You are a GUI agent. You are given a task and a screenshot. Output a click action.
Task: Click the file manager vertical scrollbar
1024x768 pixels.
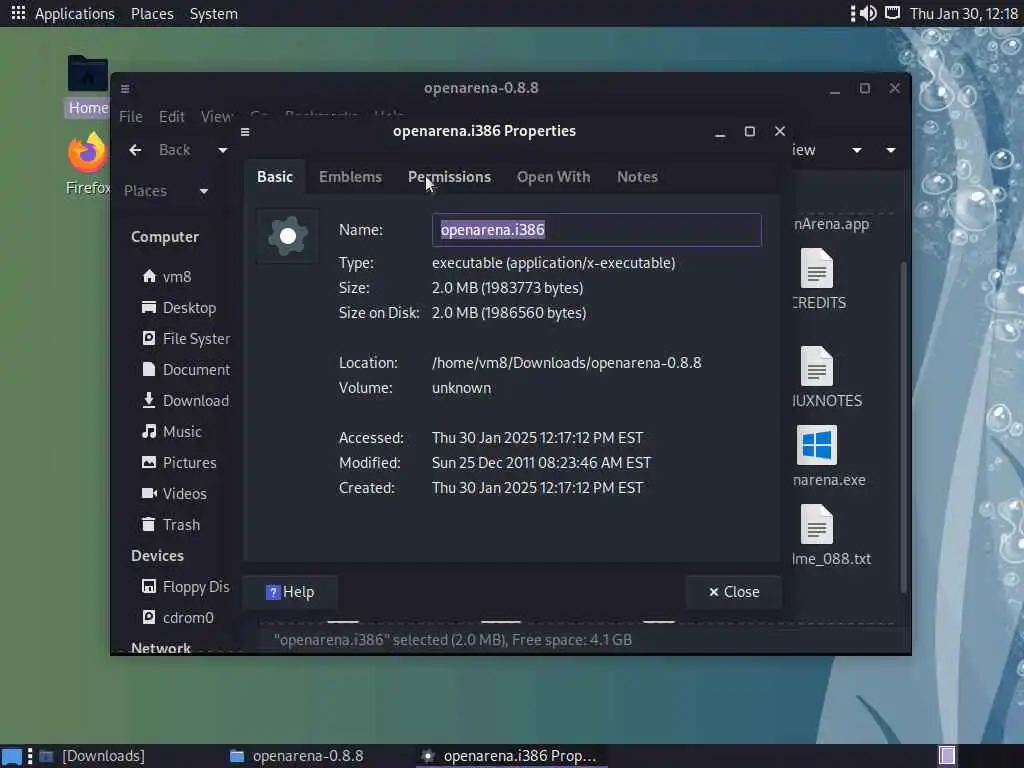click(904, 427)
